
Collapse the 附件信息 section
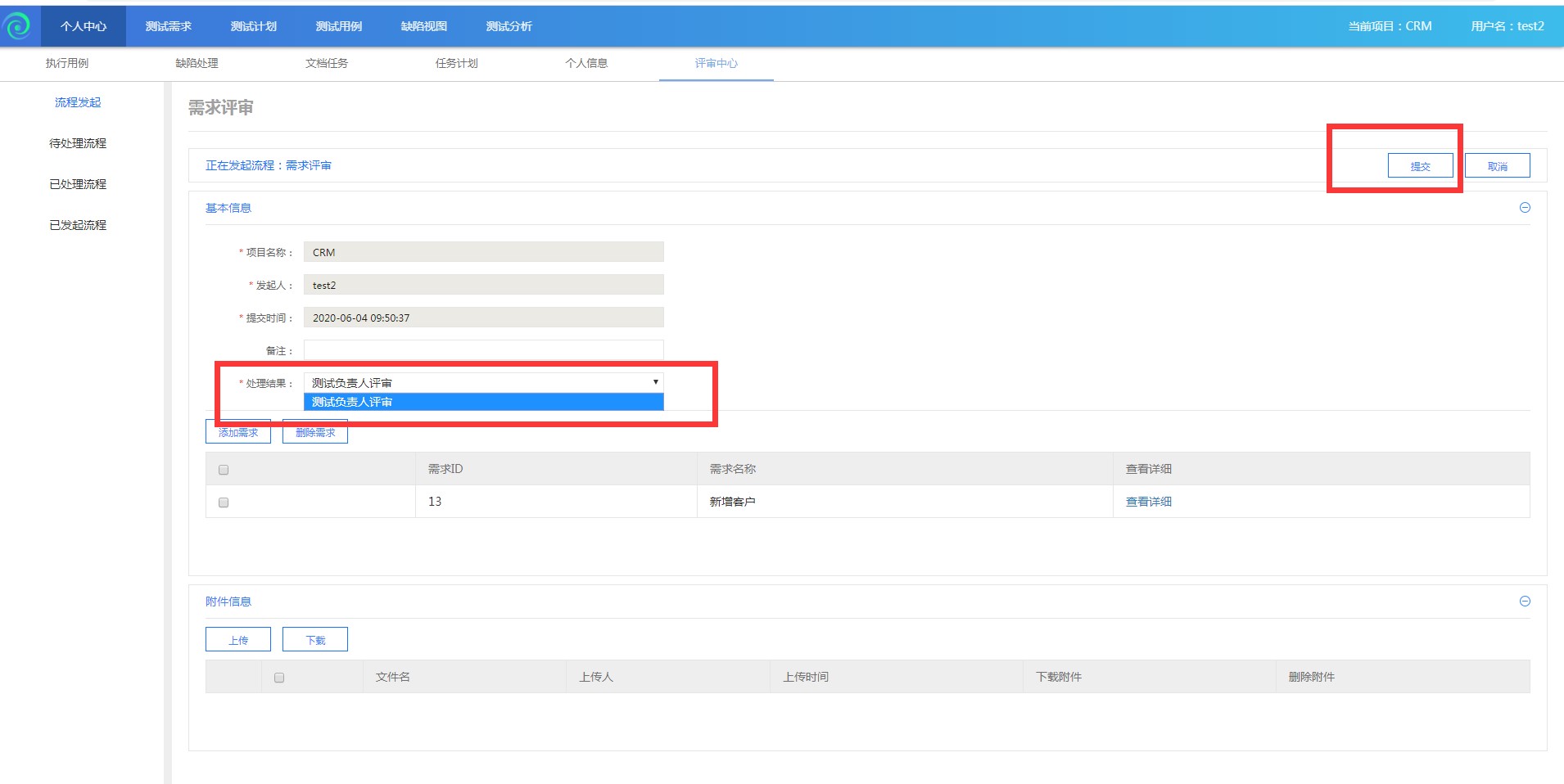tap(1525, 602)
